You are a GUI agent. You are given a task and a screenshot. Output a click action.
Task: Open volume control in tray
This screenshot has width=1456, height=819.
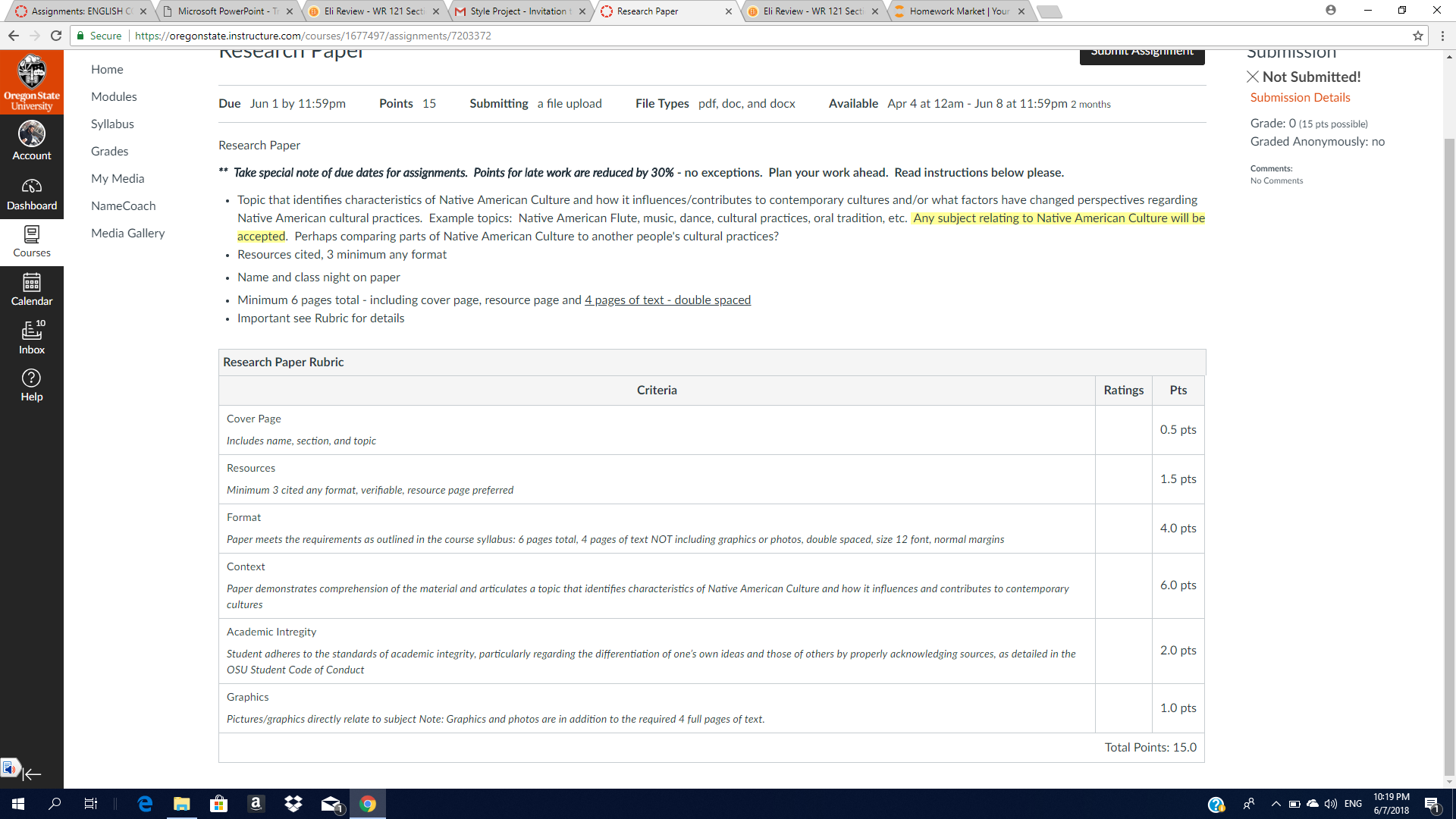1331,804
